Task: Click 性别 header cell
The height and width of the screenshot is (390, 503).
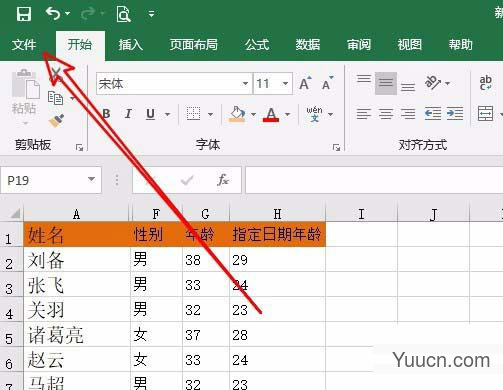Action: pyautogui.click(x=156, y=234)
